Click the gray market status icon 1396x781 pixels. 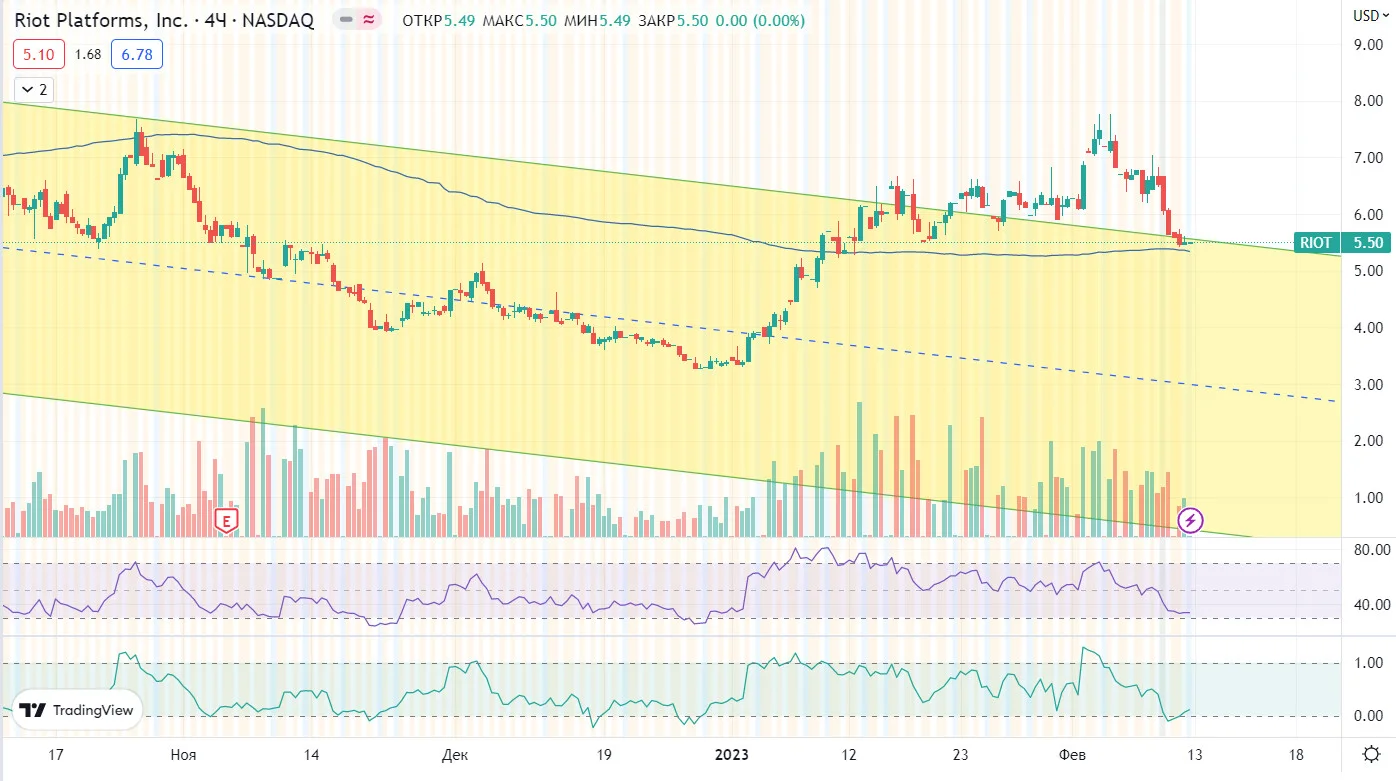[x=346, y=20]
